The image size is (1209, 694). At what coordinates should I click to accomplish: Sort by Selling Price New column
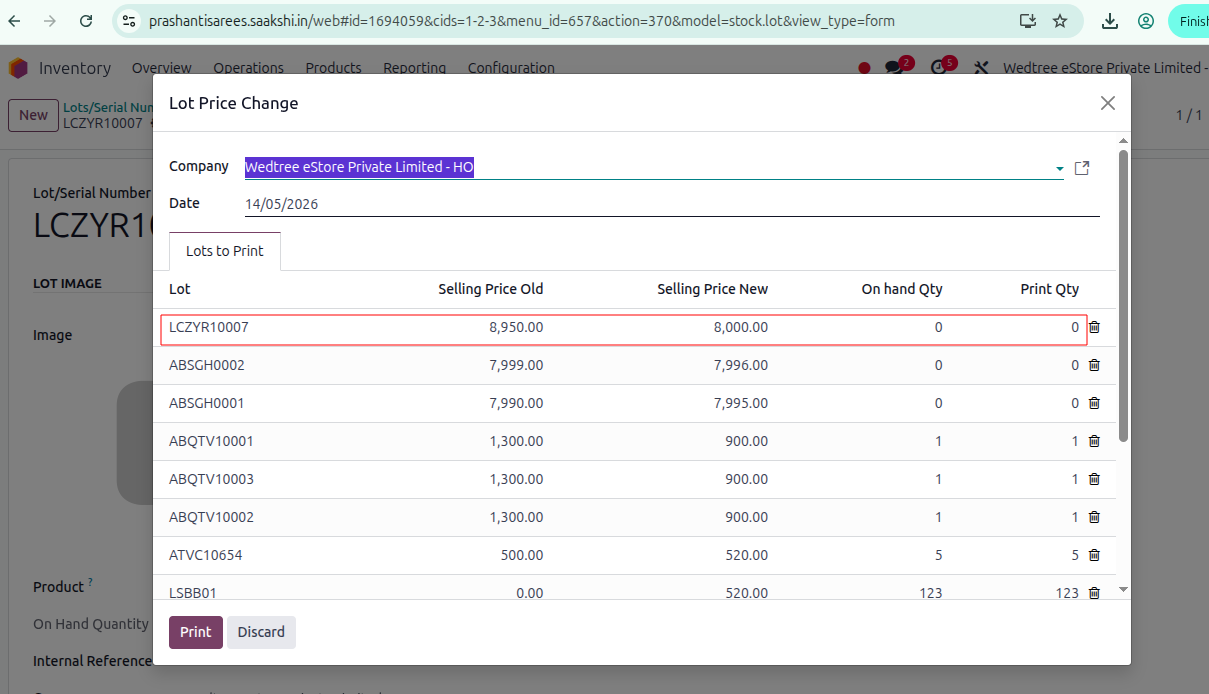(x=713, y=289)
